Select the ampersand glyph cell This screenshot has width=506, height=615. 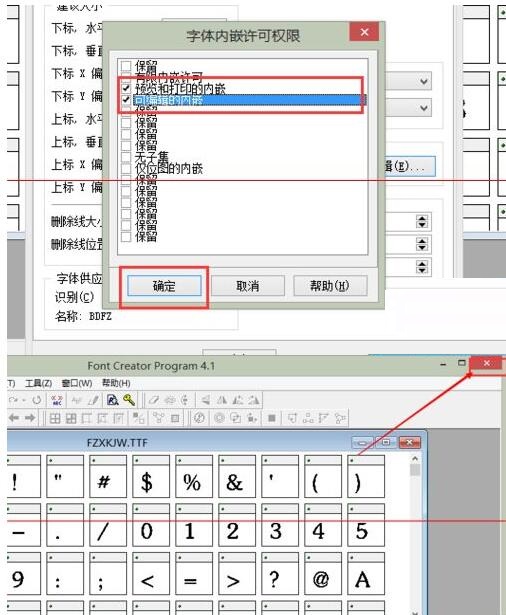point(237,476)
